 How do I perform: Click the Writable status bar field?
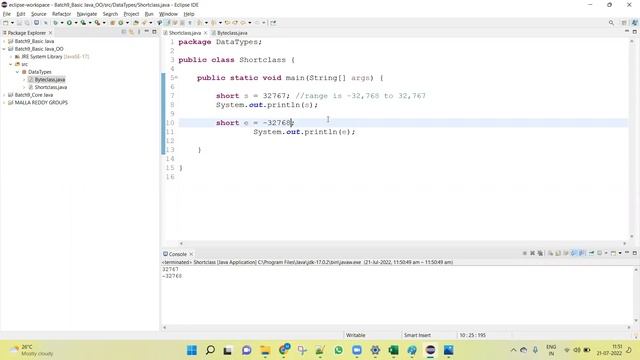356,335
